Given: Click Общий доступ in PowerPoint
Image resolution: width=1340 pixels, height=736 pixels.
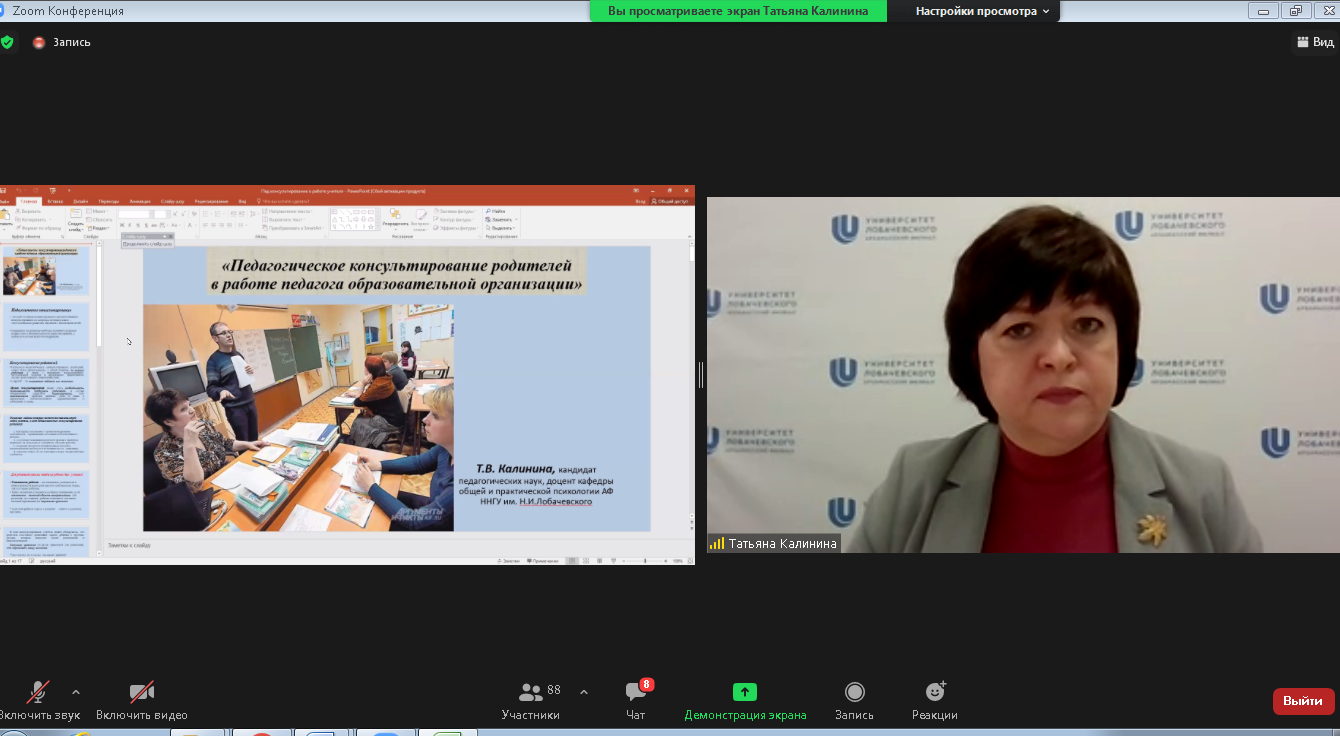Looking at the screenshot, I should click(x=670, y=201).
